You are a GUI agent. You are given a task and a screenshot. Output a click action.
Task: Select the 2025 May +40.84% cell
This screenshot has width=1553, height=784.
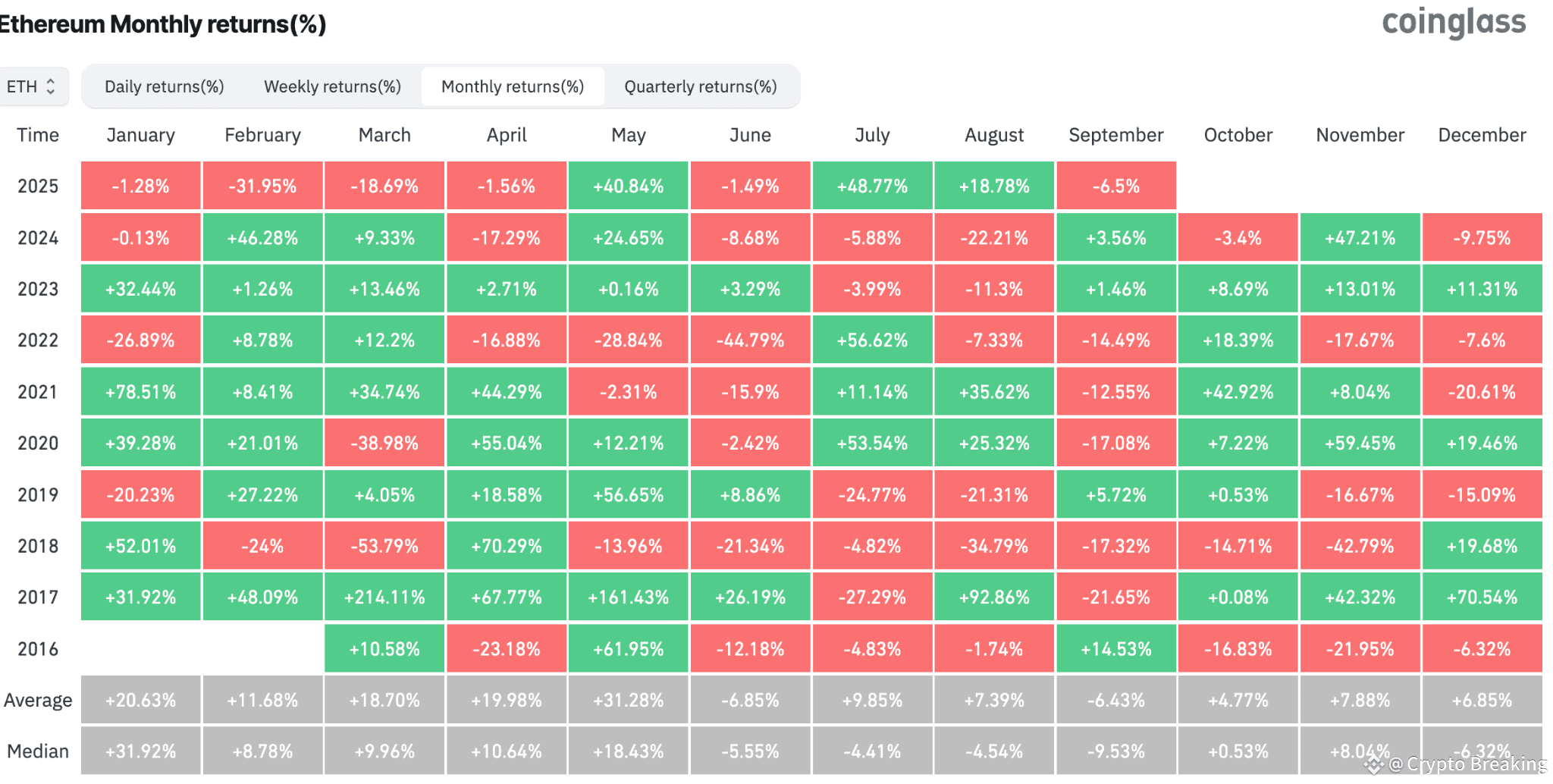629,186
